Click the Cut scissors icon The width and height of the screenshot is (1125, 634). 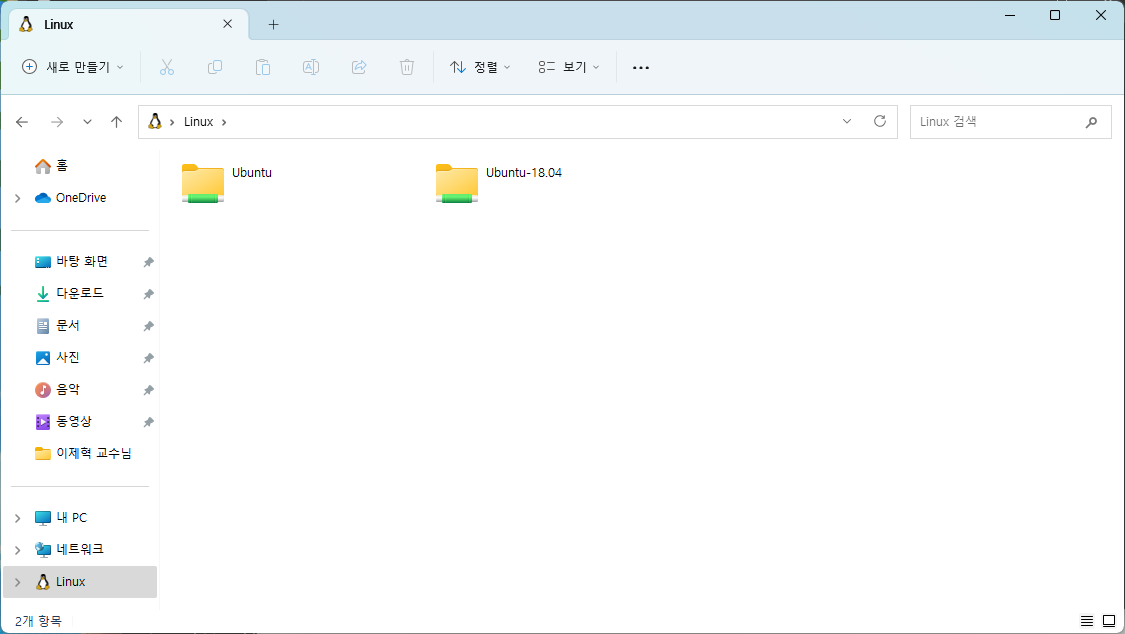point(166,67)
